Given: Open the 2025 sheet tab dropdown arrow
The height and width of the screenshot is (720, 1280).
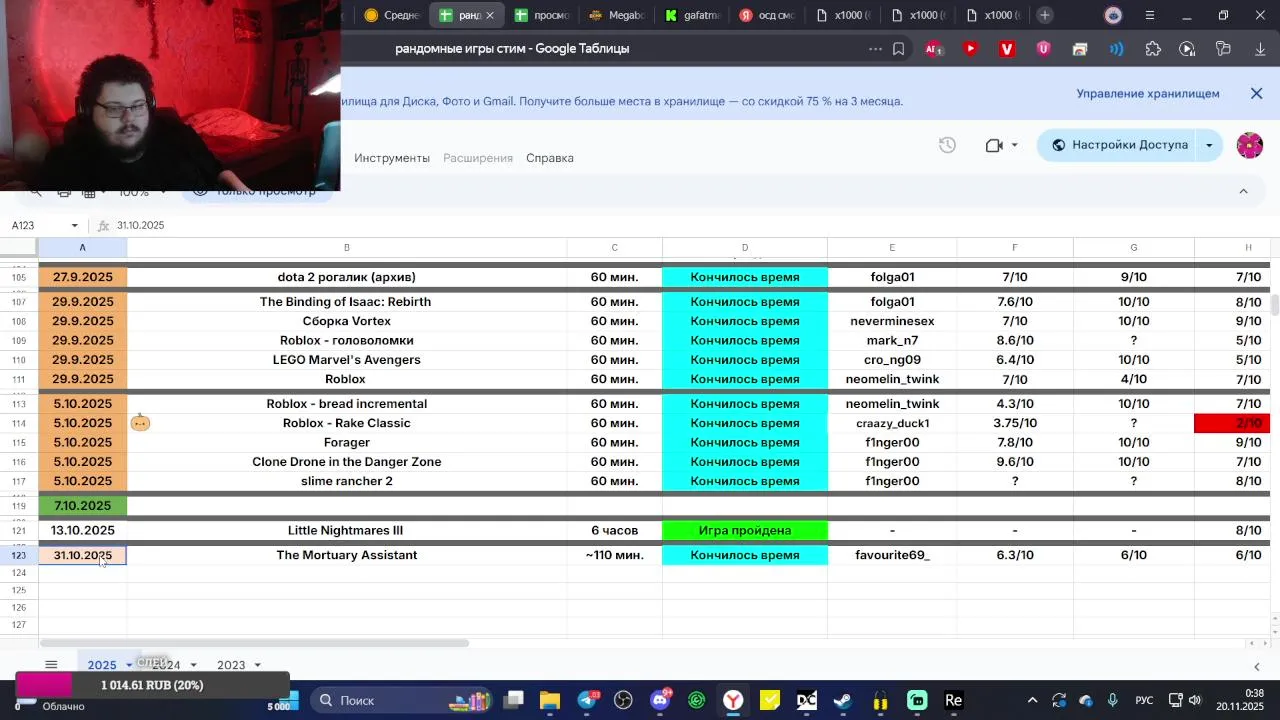Looking at the screenshot, I should (x=129, y=665).
